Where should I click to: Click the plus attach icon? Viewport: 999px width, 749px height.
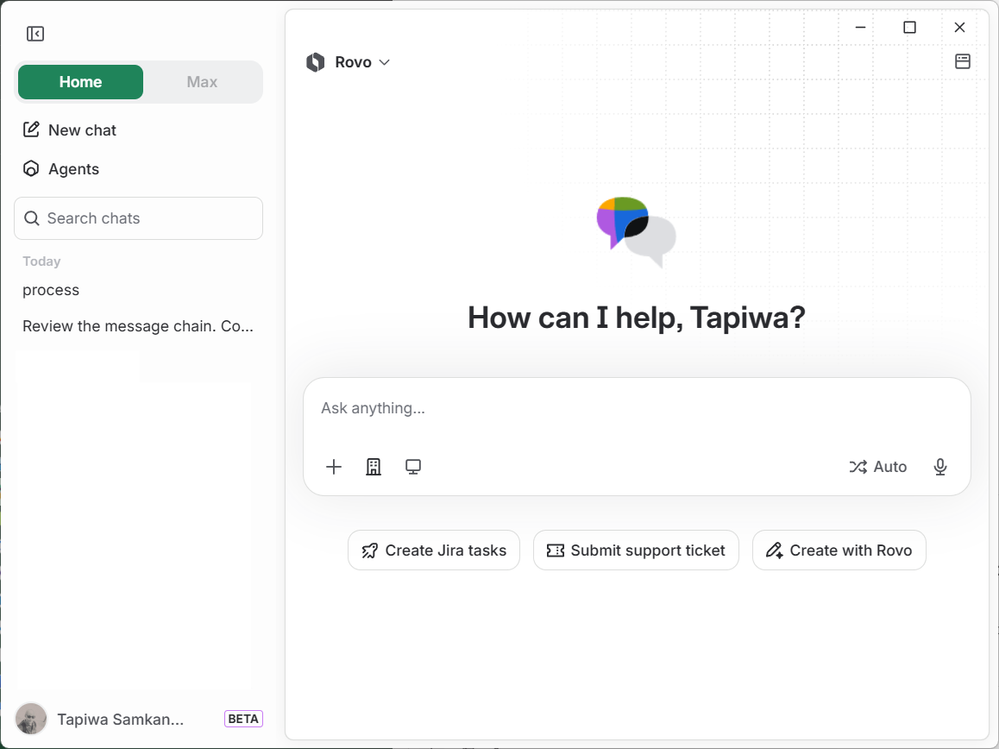(x=334, y=467)
